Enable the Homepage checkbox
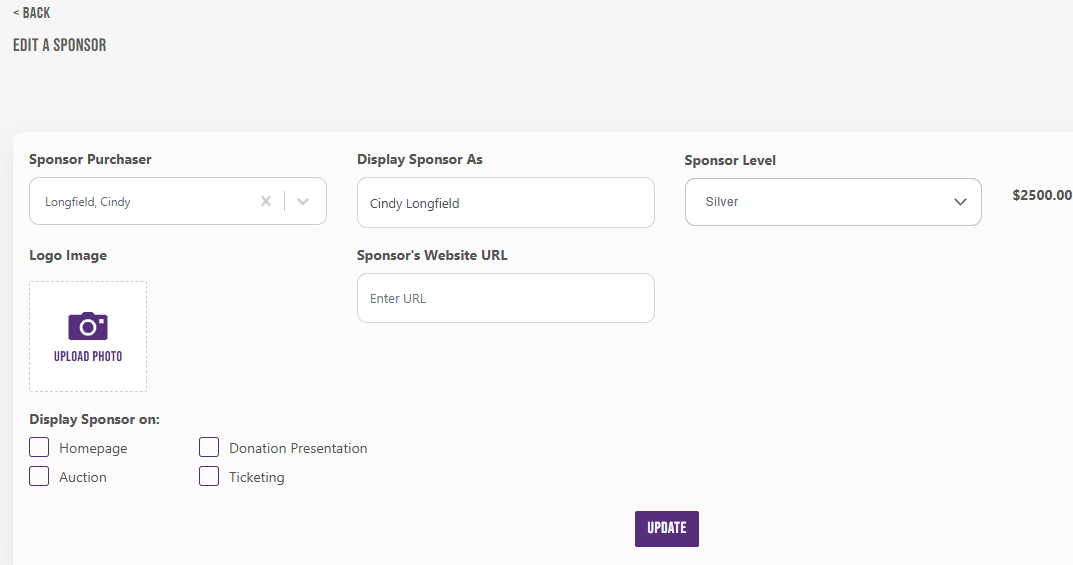 (39, 447)
